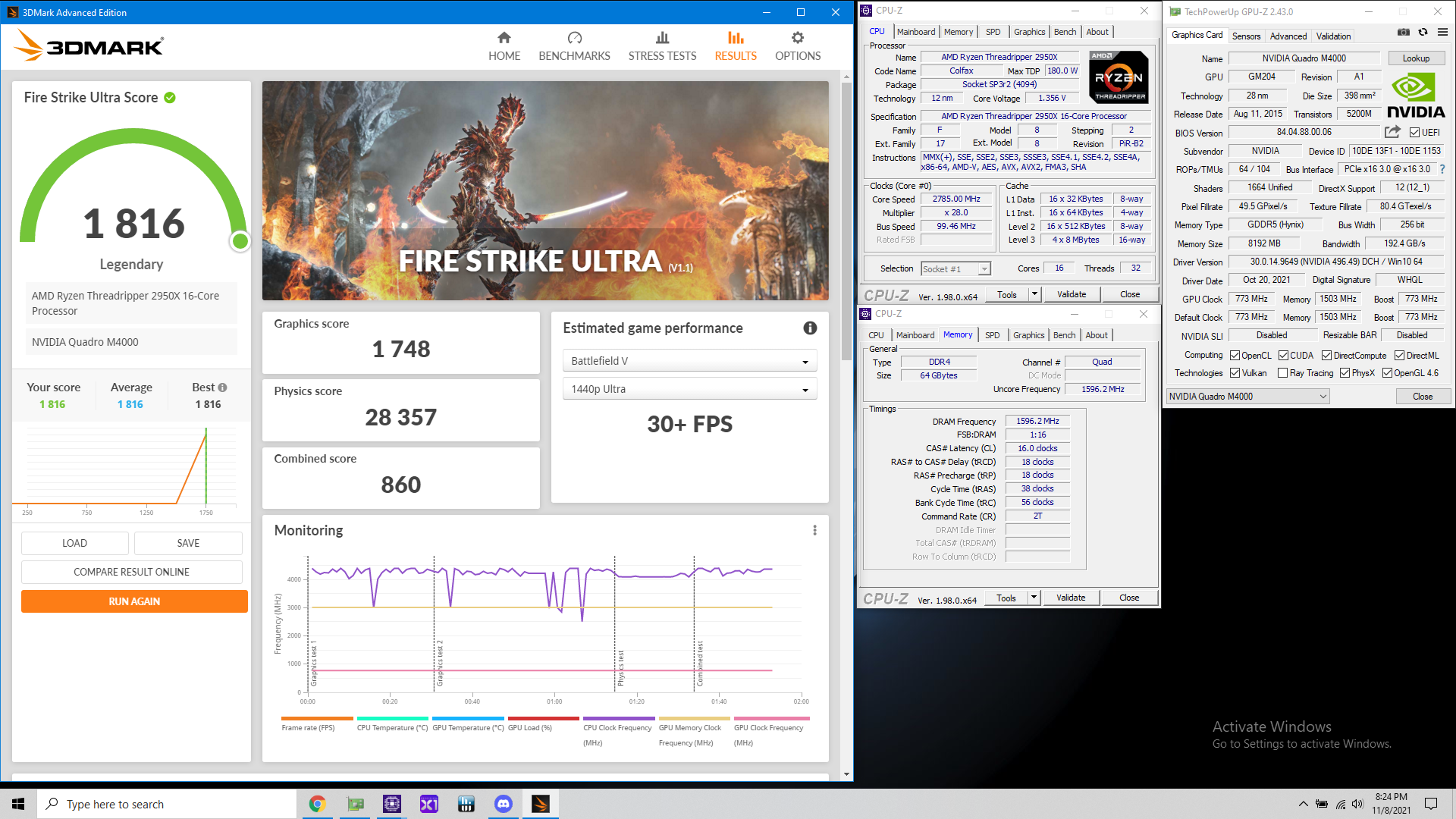1456x819 pixels.
Task: Open the RESULTS section in 3DMark
Action: (736, 46)
